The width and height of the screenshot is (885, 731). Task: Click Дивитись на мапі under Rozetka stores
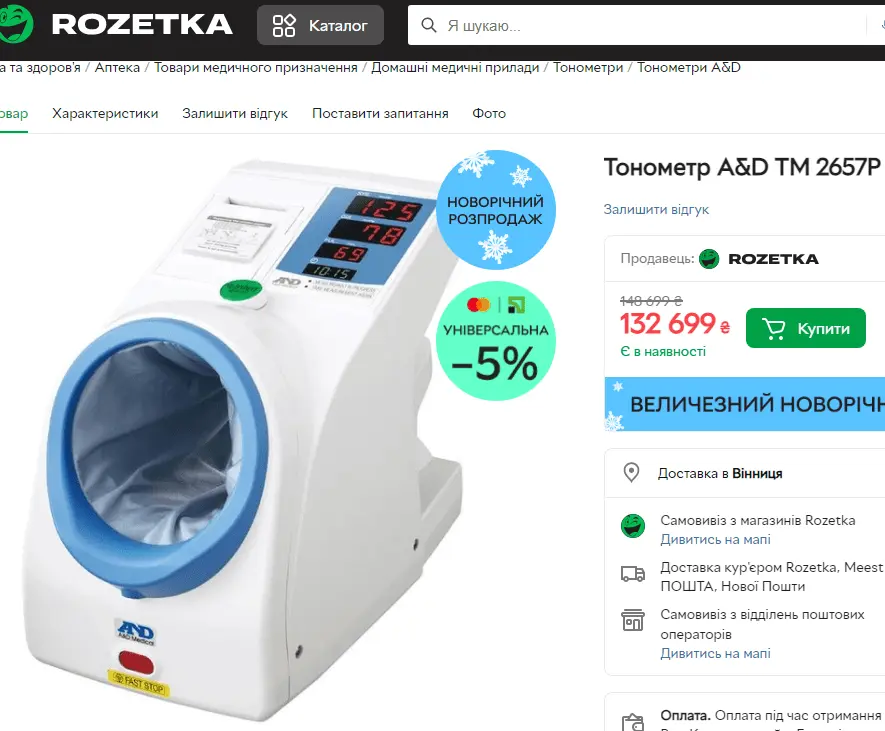(x=715, y=540)
